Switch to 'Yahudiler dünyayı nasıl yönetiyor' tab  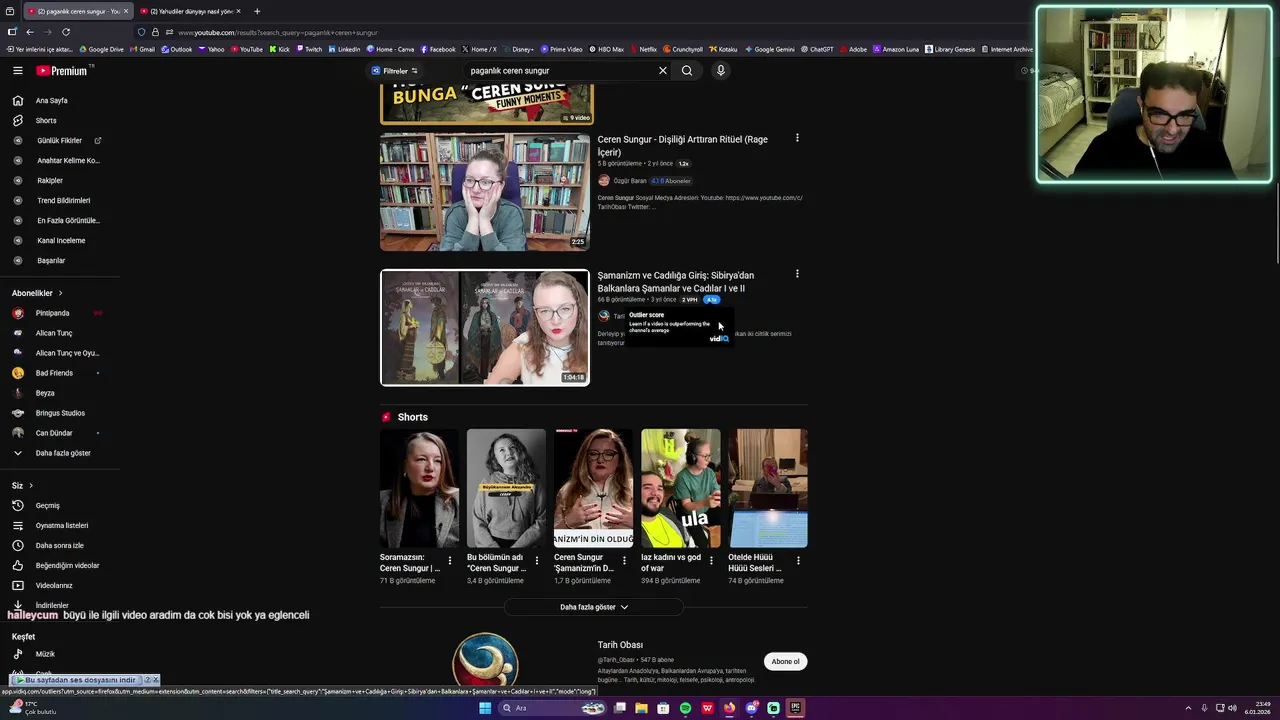(190, 11)
